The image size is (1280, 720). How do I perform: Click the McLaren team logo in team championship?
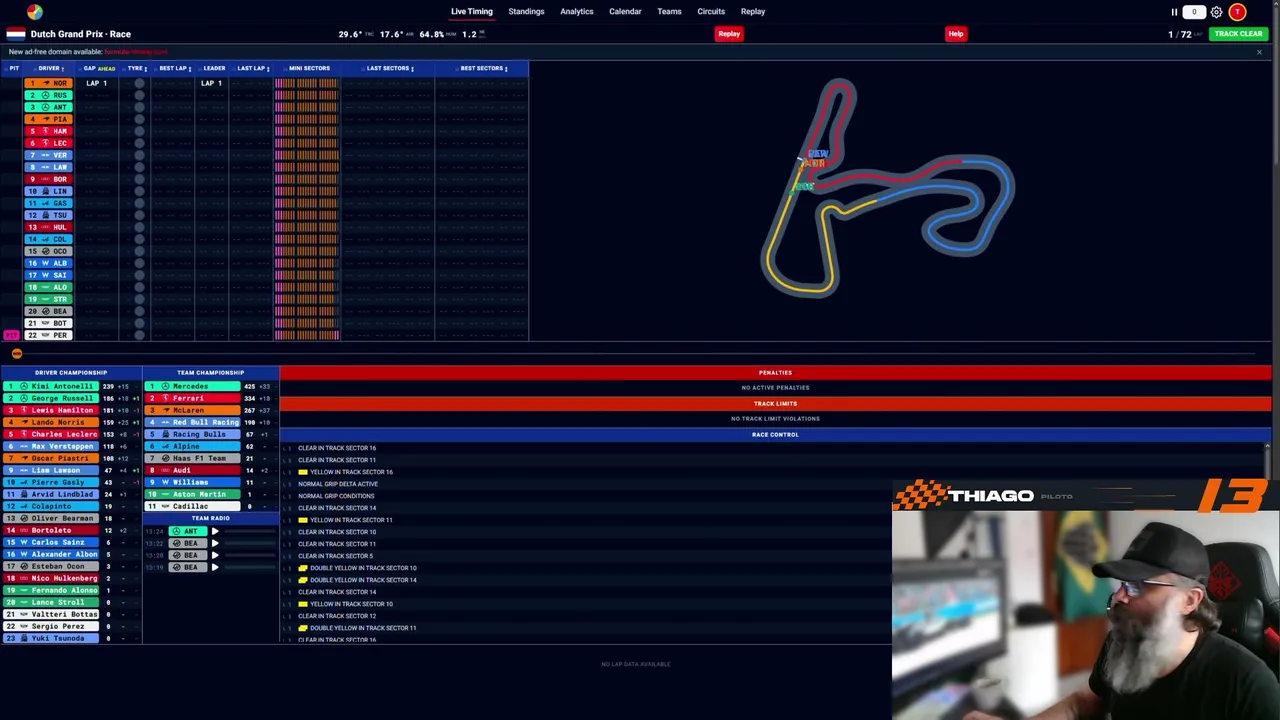[x=166, y=410]
